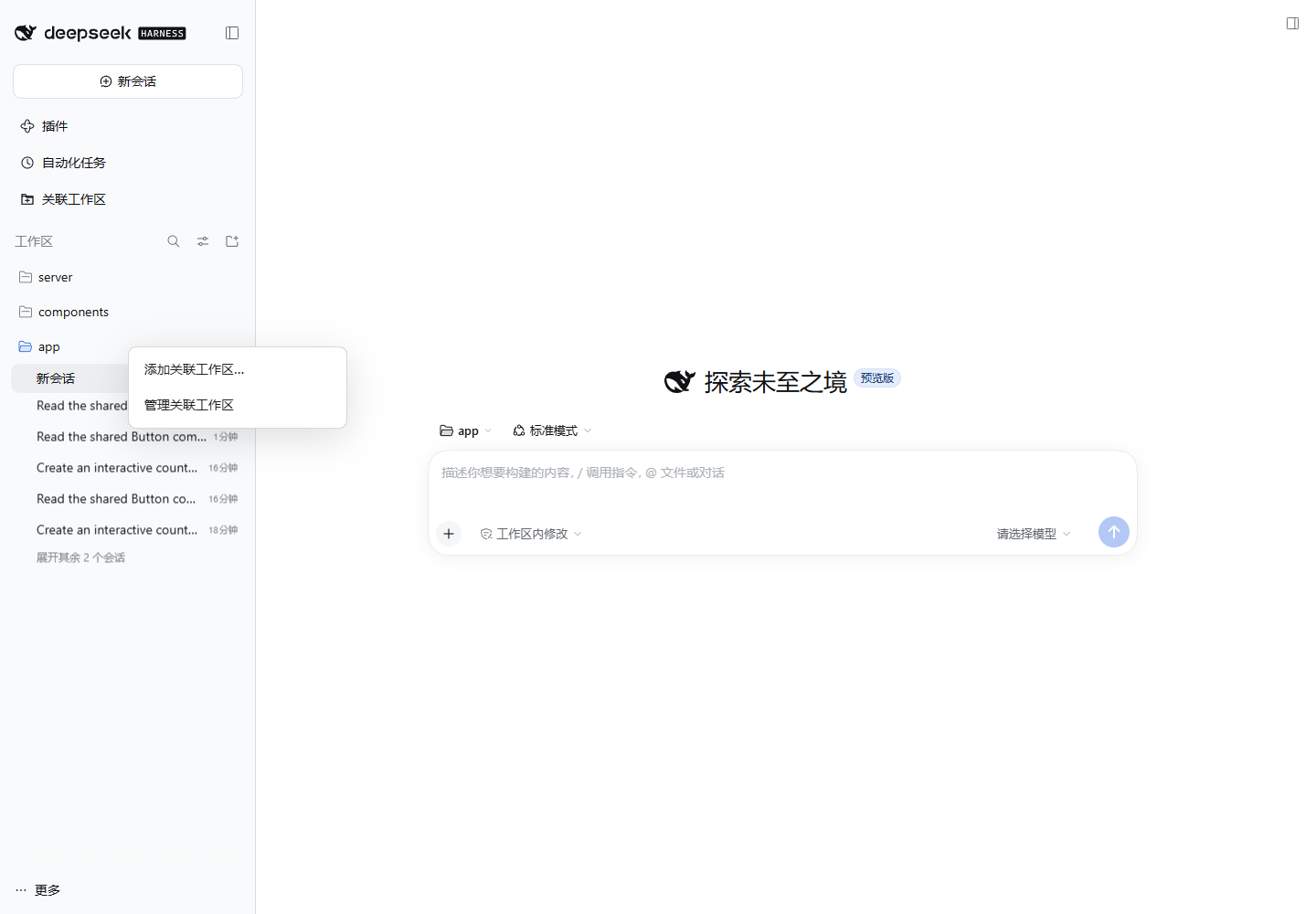Screen dimensions: 1316x914
Task: Choose 添加关联工作区... from the popup menu
Action: tap(238, 369)
